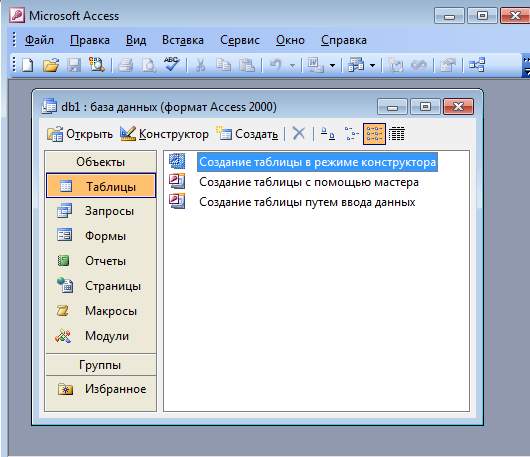Screen dimensions: 530x457
Task: Select Создание таблицы в режиме конструктора
Action: point(317,162)
